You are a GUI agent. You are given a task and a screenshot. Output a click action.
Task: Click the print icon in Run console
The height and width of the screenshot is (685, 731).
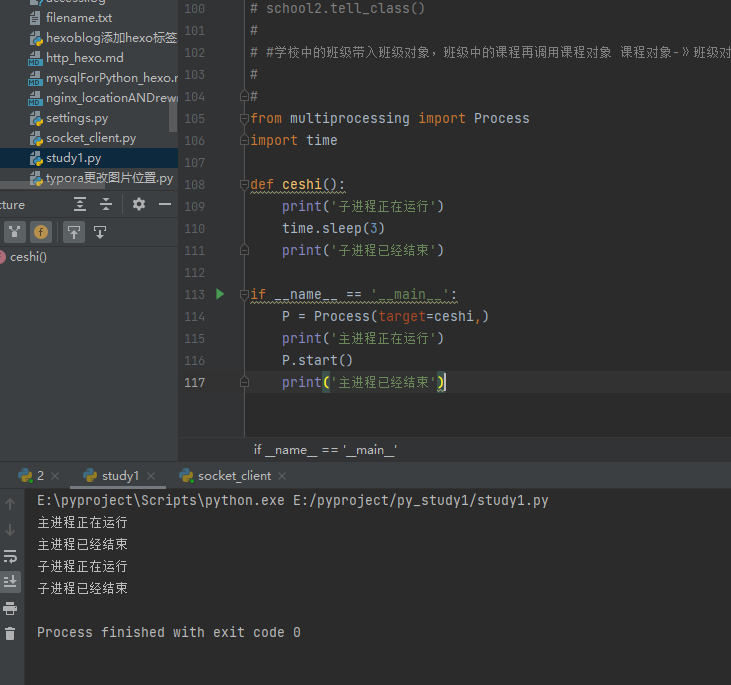[10, 608]
